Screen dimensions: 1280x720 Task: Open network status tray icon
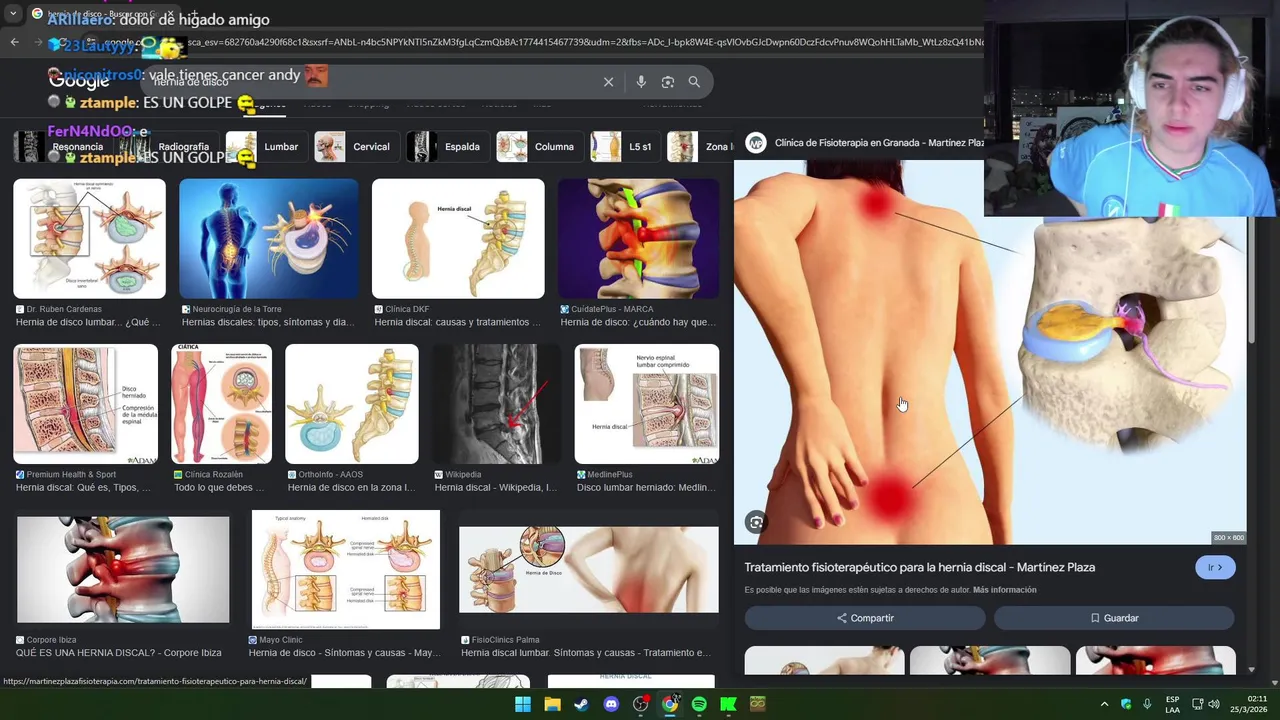[1197, 704]
